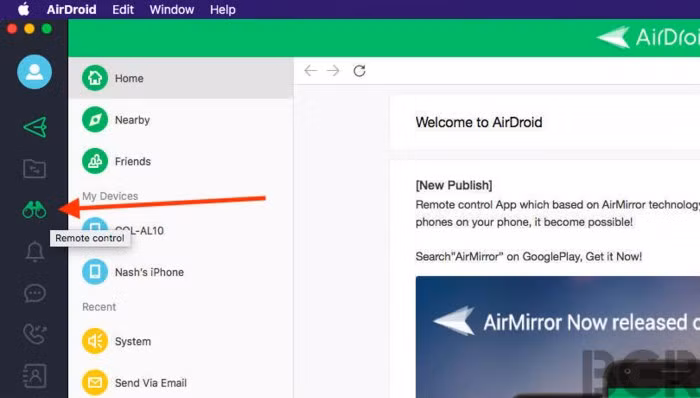Click the AirDroid logo in green header
This screenshot has width=700, height=398.
coord(648,37)
